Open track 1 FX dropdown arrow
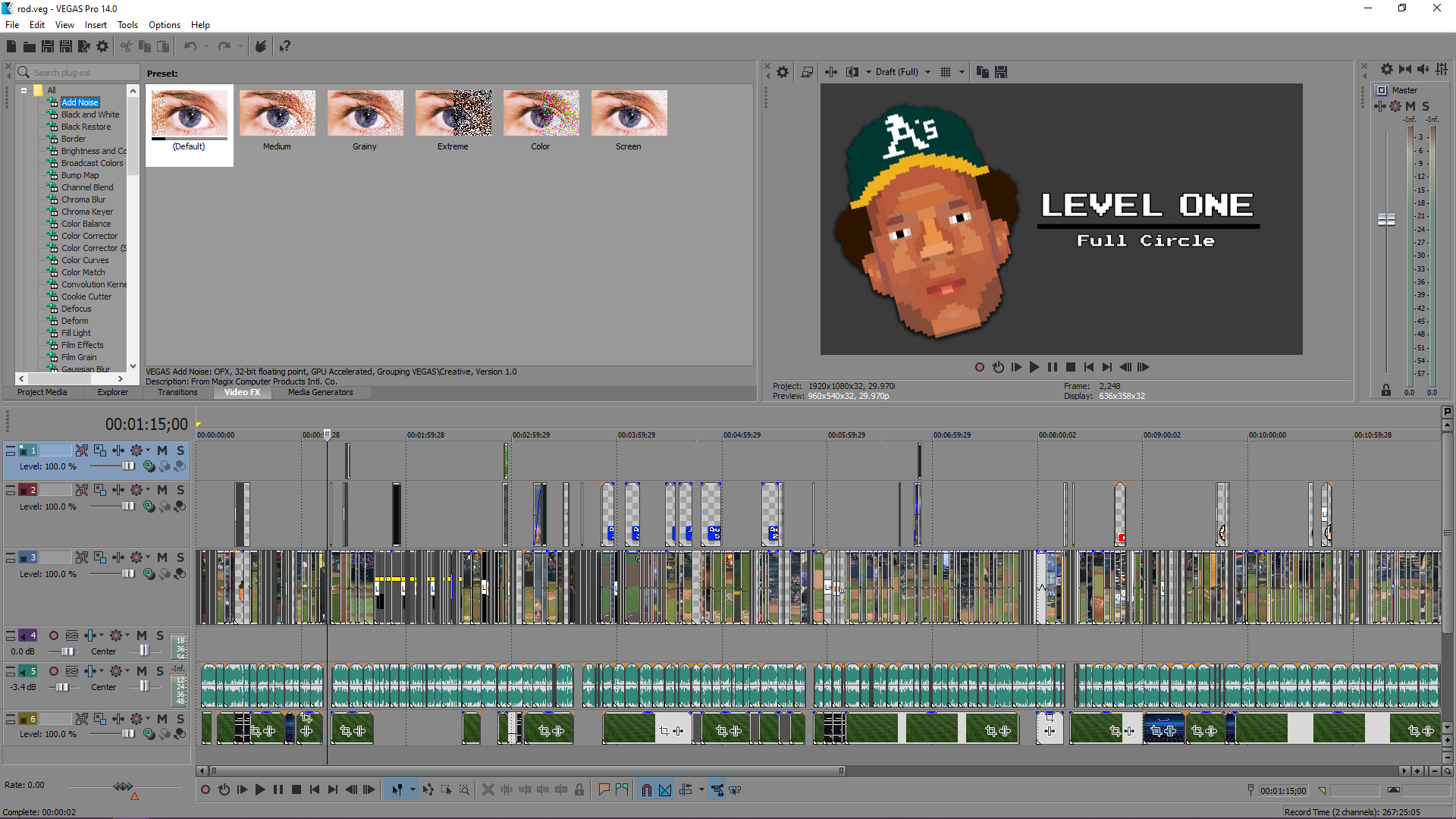 148,450
